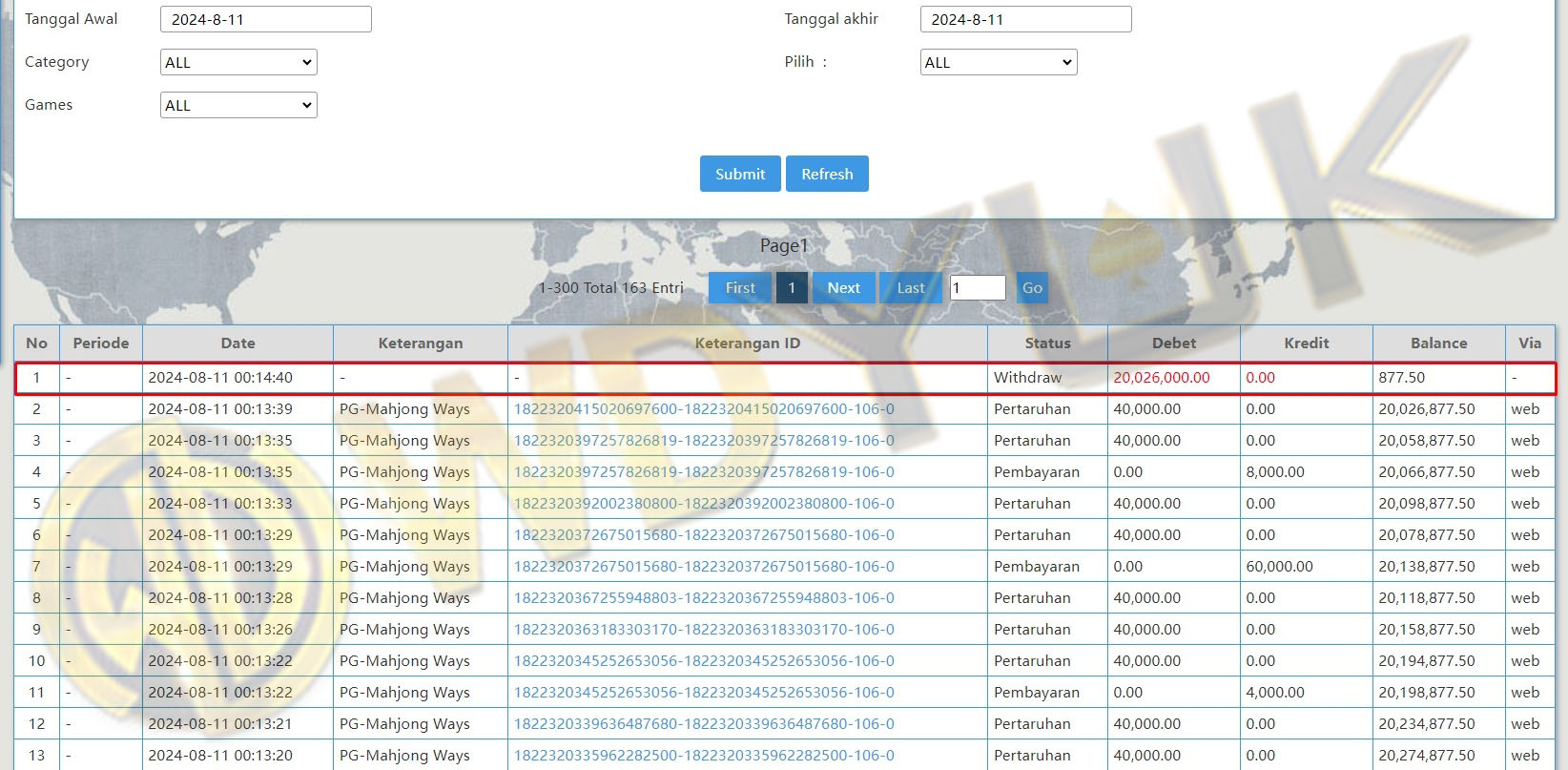Image resolution: width=1568 pixels, height=770 pixels.
Task: Go to the Next page
Action: 843,287
